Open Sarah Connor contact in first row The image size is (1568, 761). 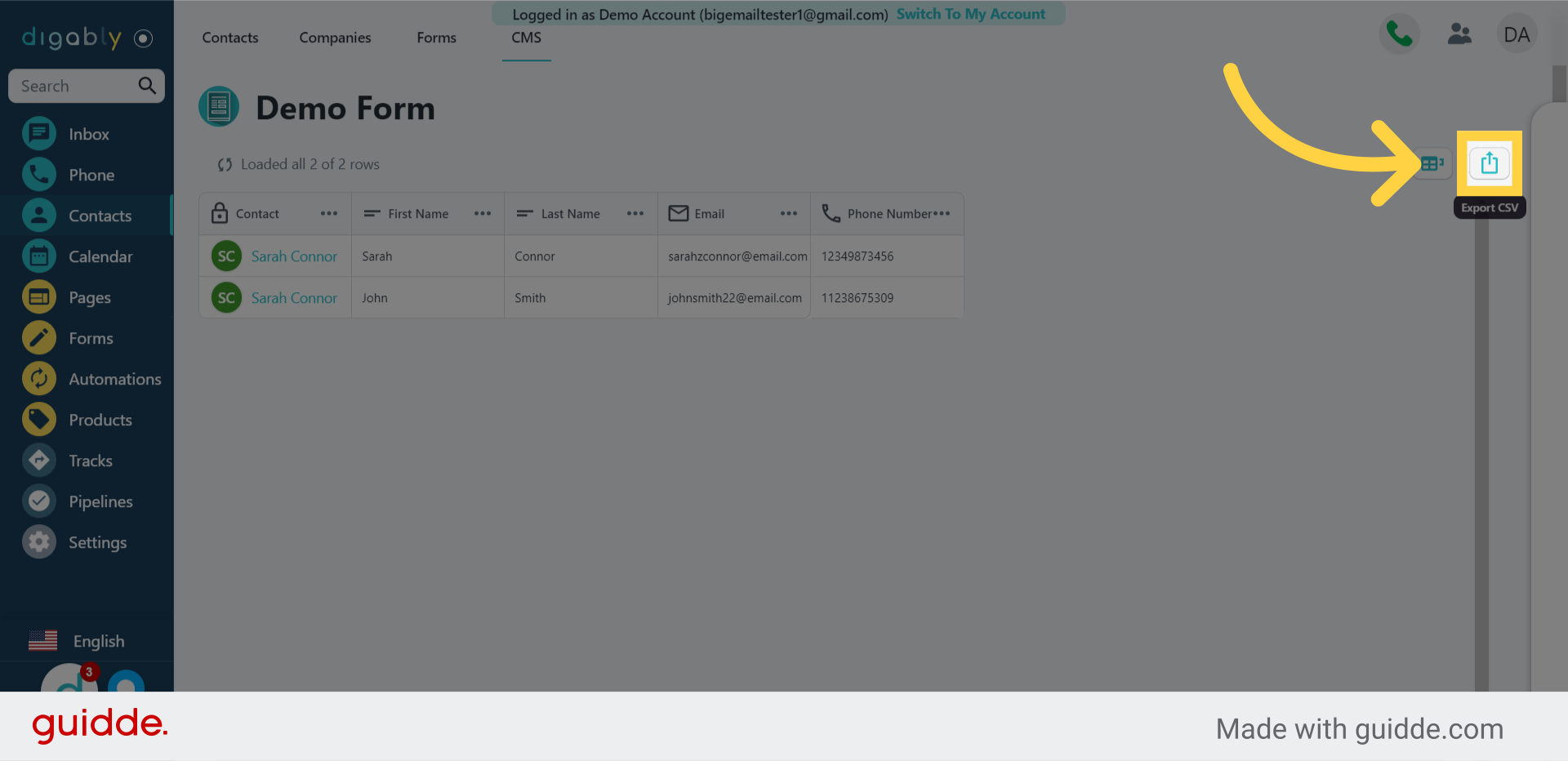[294, 256]
